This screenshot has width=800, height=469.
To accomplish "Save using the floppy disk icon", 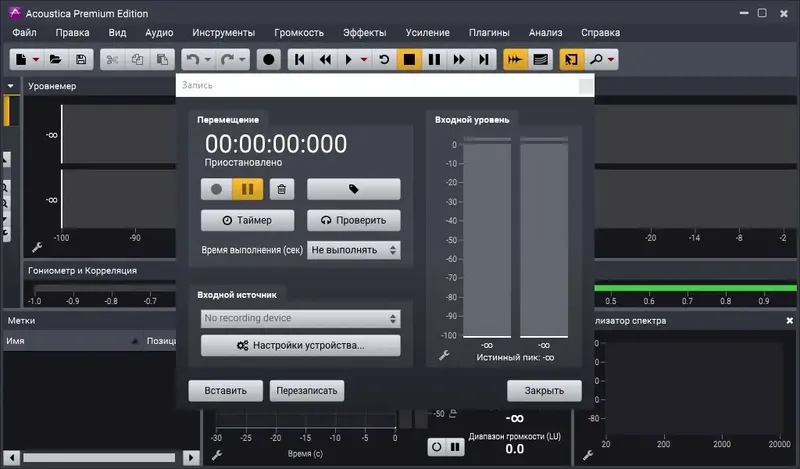I will tap(81, 60).
